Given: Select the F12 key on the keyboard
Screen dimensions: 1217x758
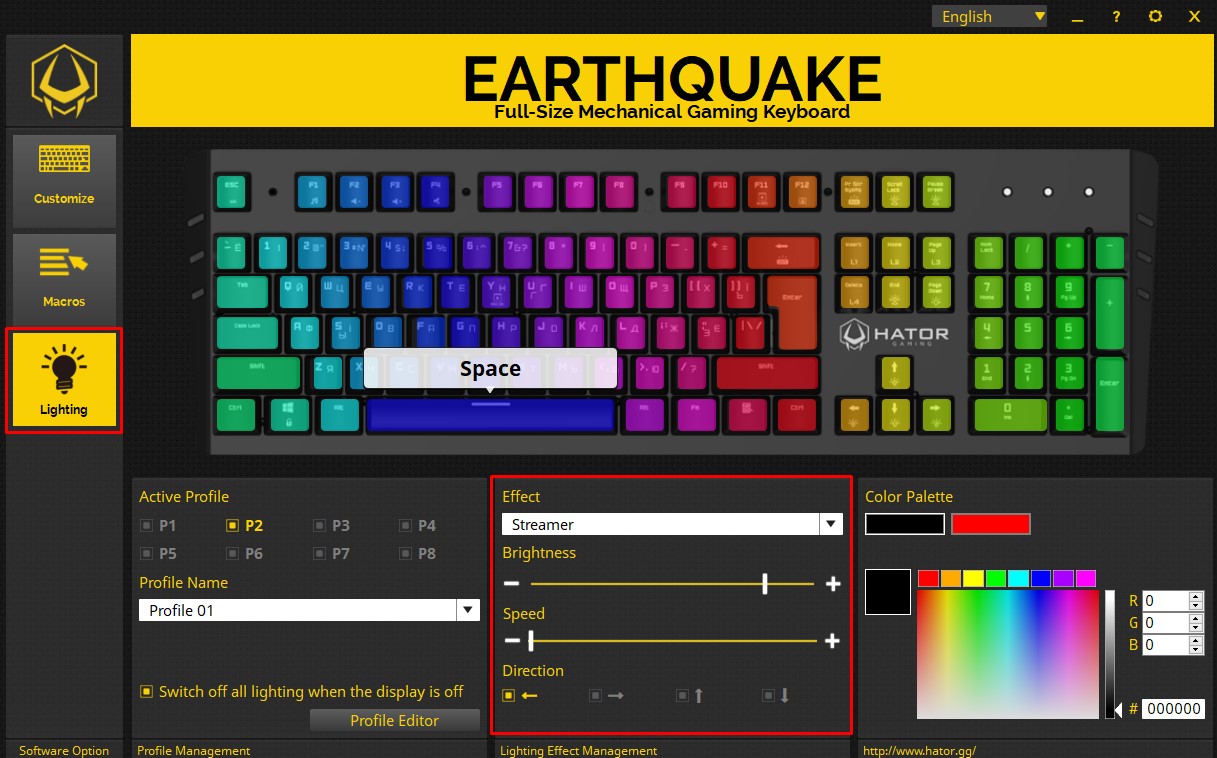Looking at the screenshot, I should click(801, 190).
